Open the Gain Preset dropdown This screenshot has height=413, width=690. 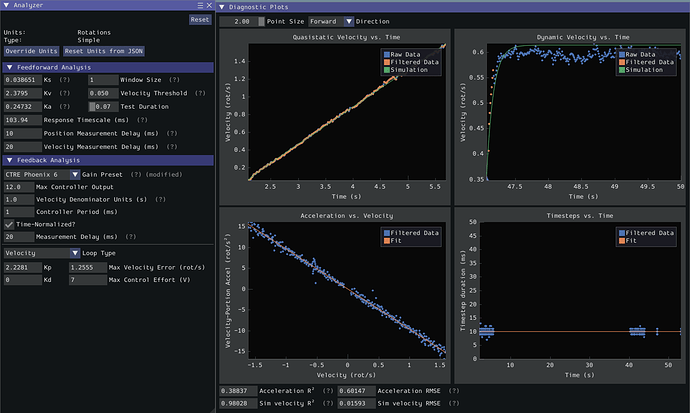click(42, 175)
